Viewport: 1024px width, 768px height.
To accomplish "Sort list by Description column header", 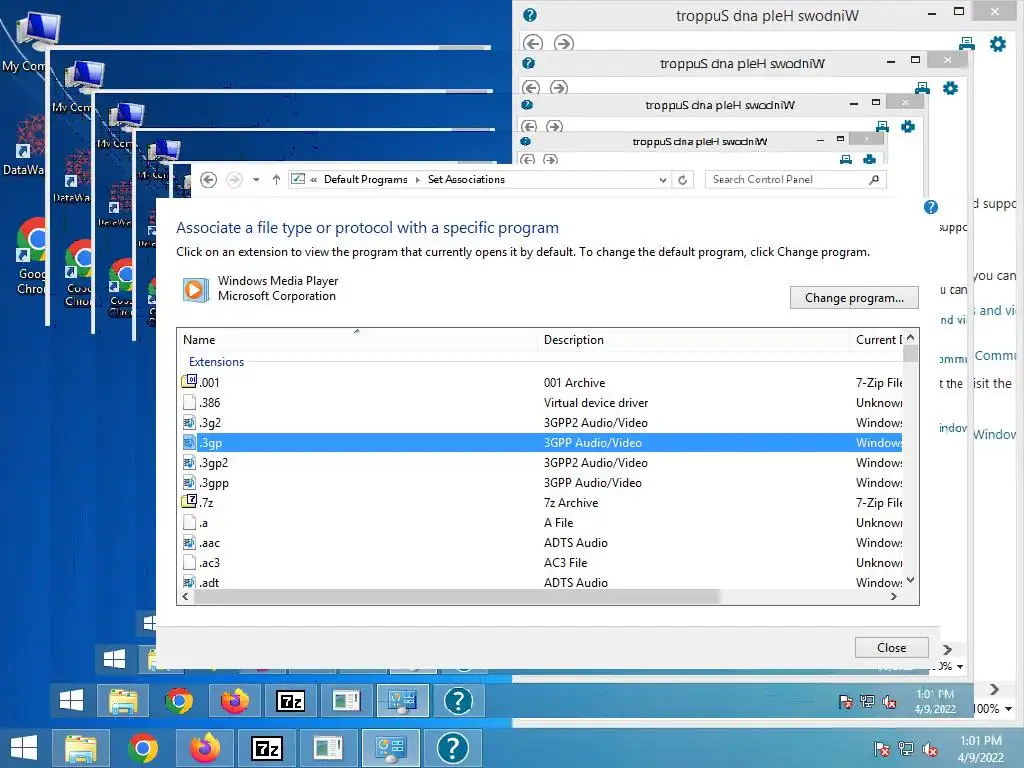I will pos(694,340).
